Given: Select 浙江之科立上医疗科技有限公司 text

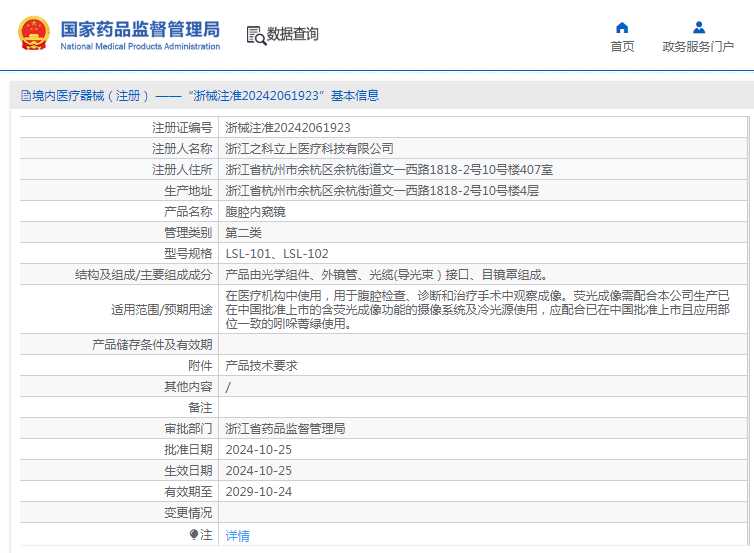Looking at the screenshot, I should click(310, 149).
